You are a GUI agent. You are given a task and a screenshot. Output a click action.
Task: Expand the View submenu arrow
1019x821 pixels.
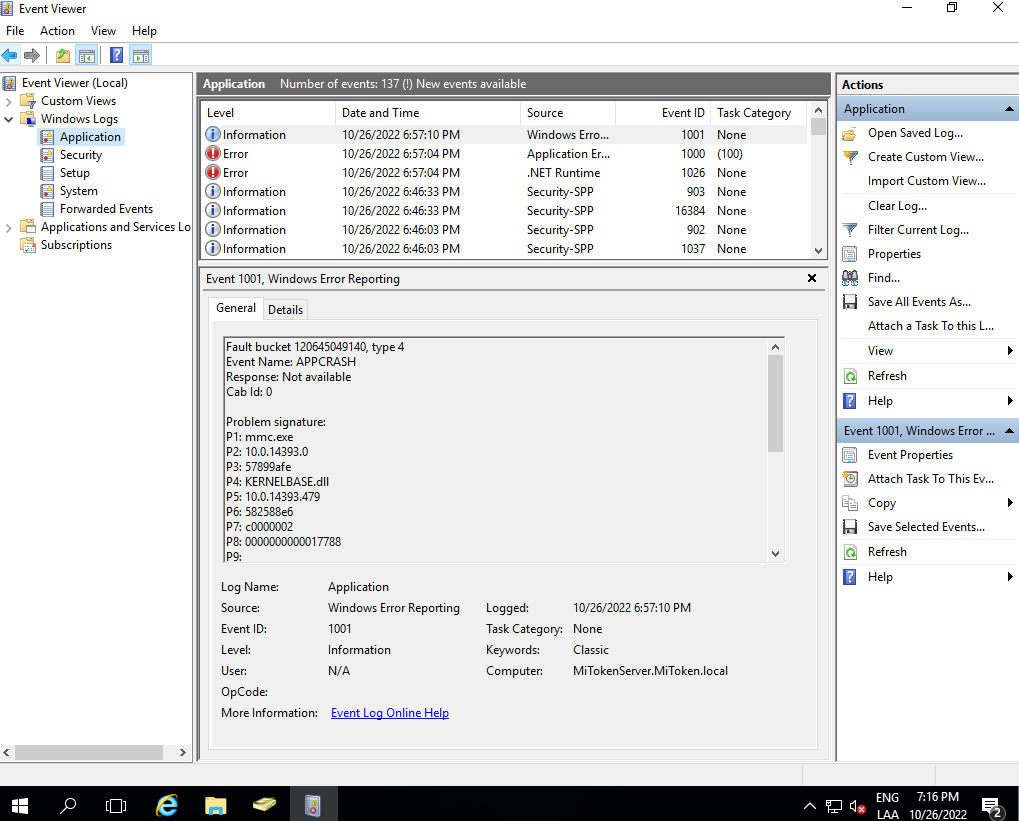[x=1010, y=351]
